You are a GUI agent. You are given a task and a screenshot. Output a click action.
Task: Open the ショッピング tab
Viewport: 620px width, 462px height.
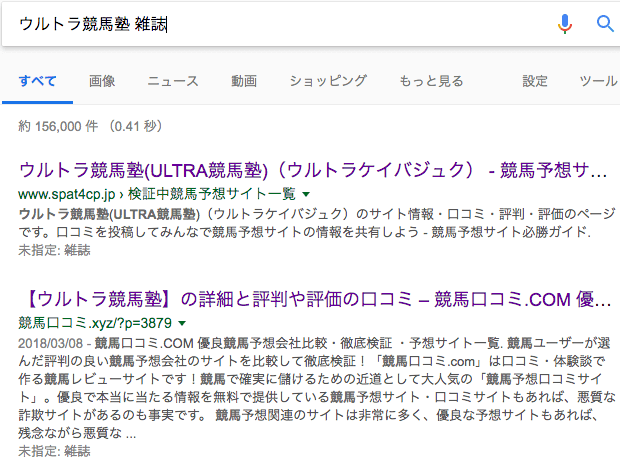(x=328, y=81)
